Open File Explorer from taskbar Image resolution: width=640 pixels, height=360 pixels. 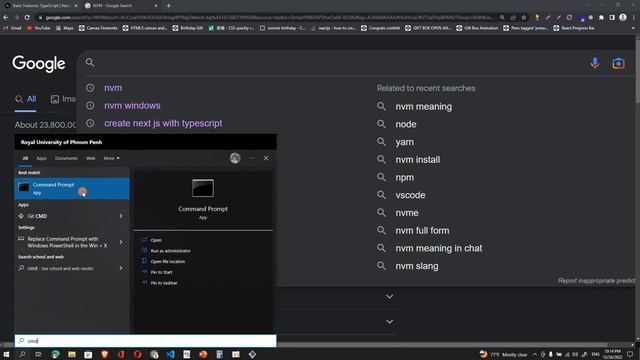point(72,354)
